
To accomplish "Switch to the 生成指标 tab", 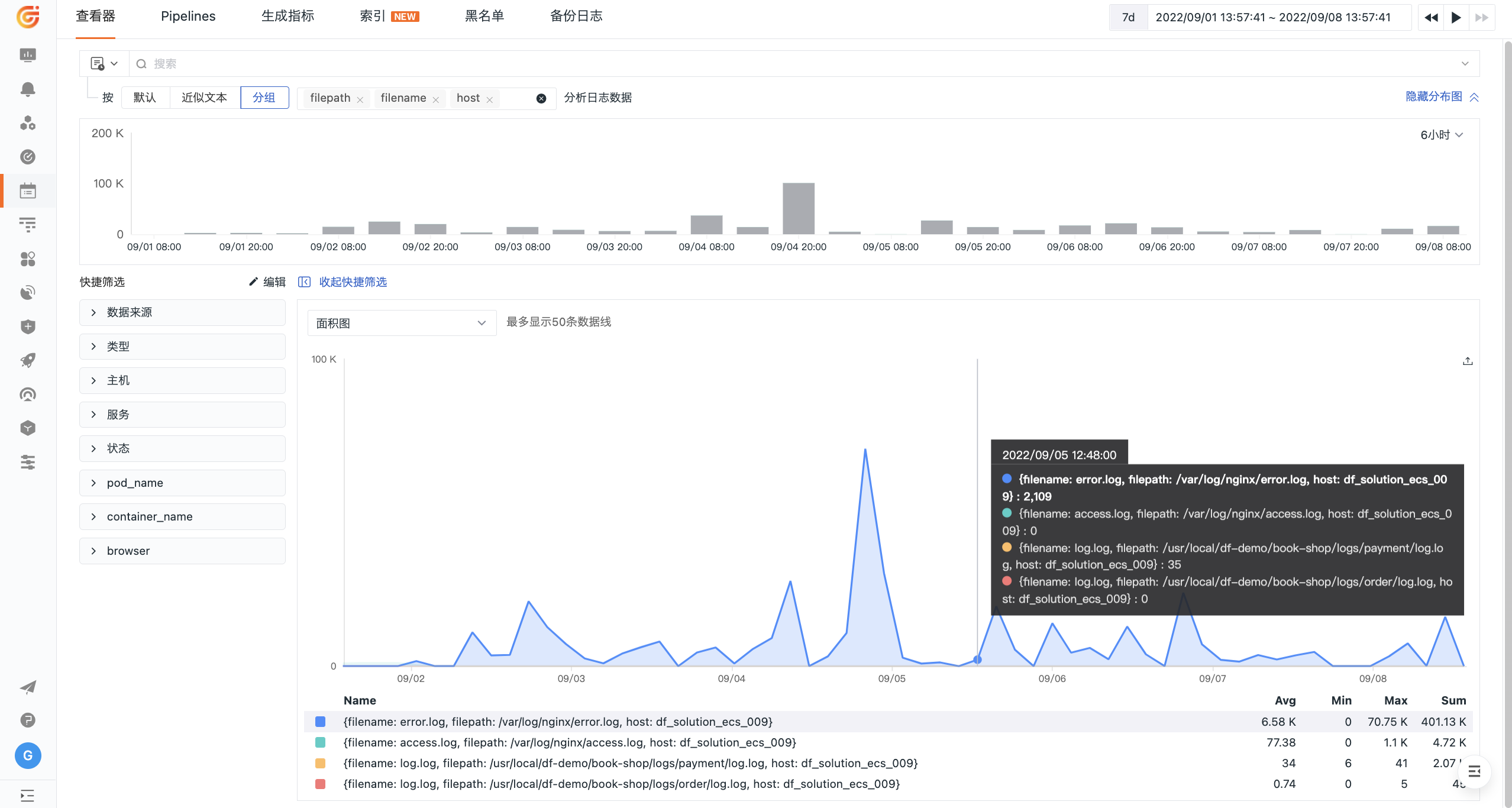I will 287,16.
